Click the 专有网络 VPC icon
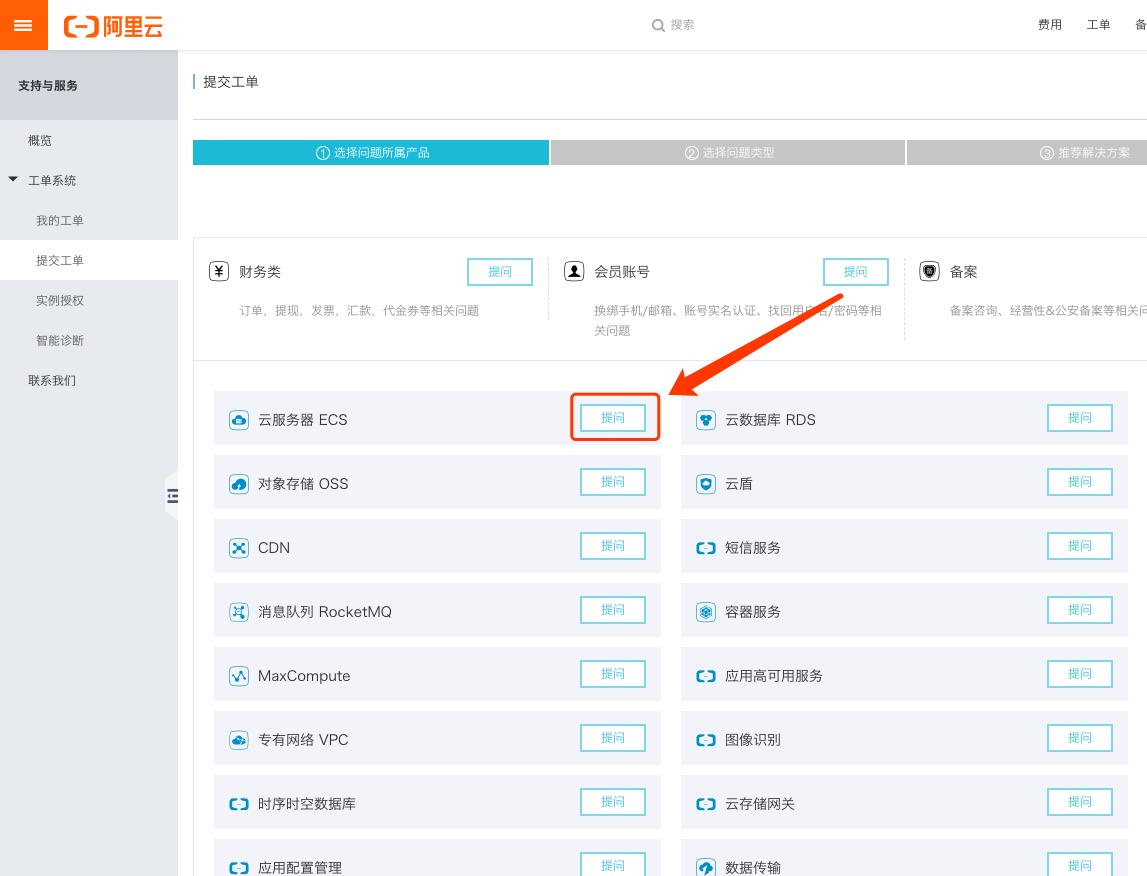This screenshot has width=1147, height=876. pyautogui.click(x=238, y=740)
